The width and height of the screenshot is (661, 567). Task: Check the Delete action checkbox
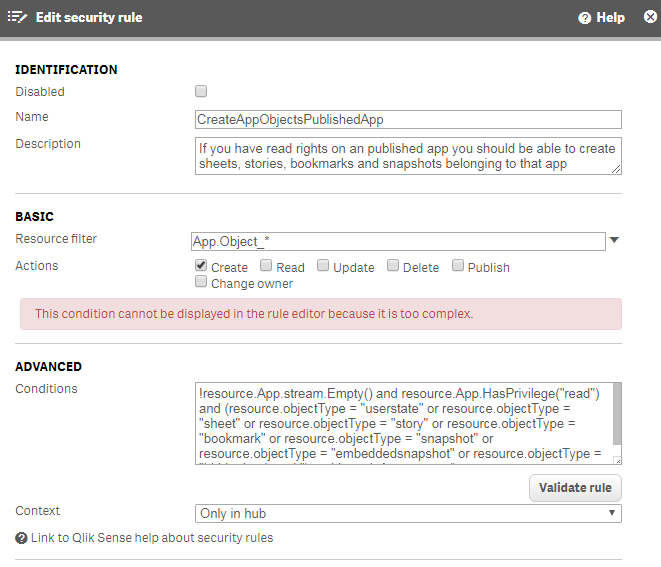point(393,266)
